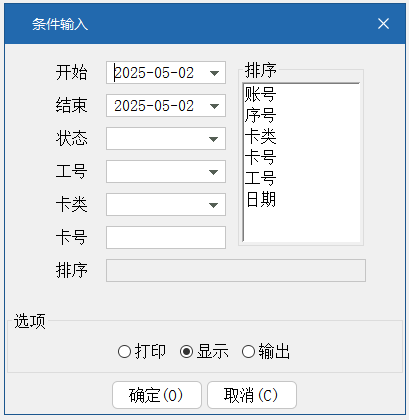Choose 日期 in the sort list
Screen dimensions: 409x420
click(x=260, y=200)
